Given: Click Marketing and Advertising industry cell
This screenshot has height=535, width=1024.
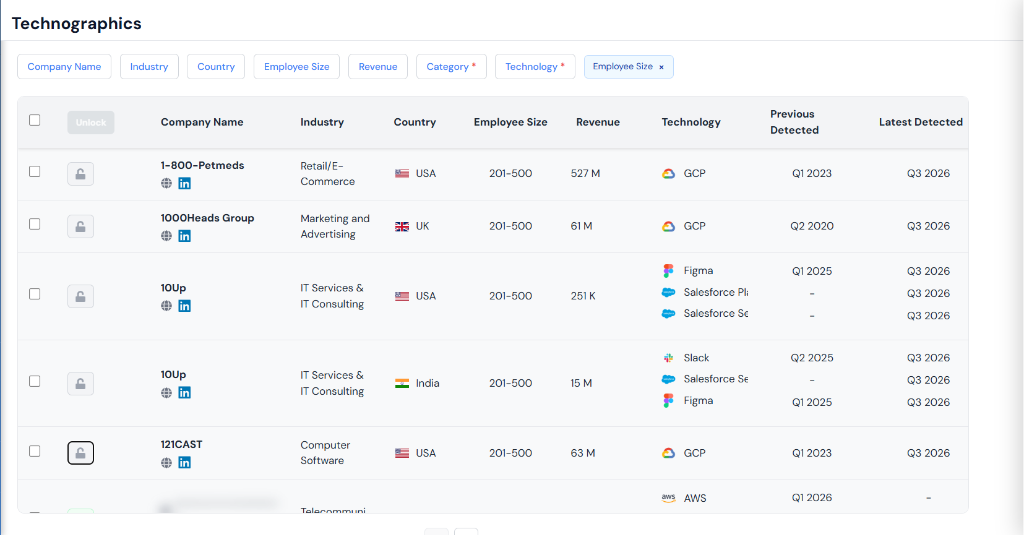Looking at the screenshot, I should click(335, 227).
